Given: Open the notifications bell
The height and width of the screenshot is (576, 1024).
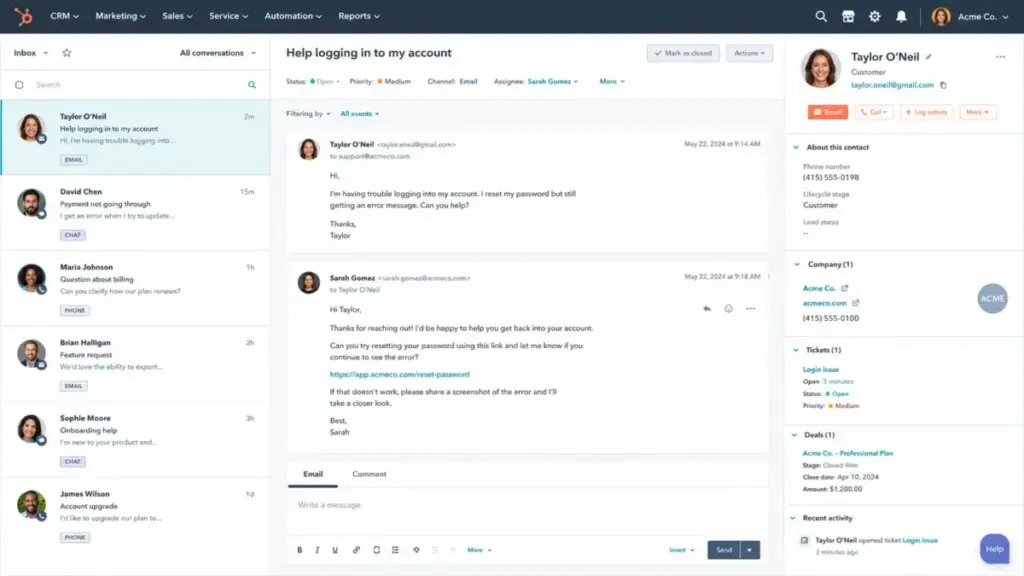Looking at the screenshot, I should click(901, 16).
